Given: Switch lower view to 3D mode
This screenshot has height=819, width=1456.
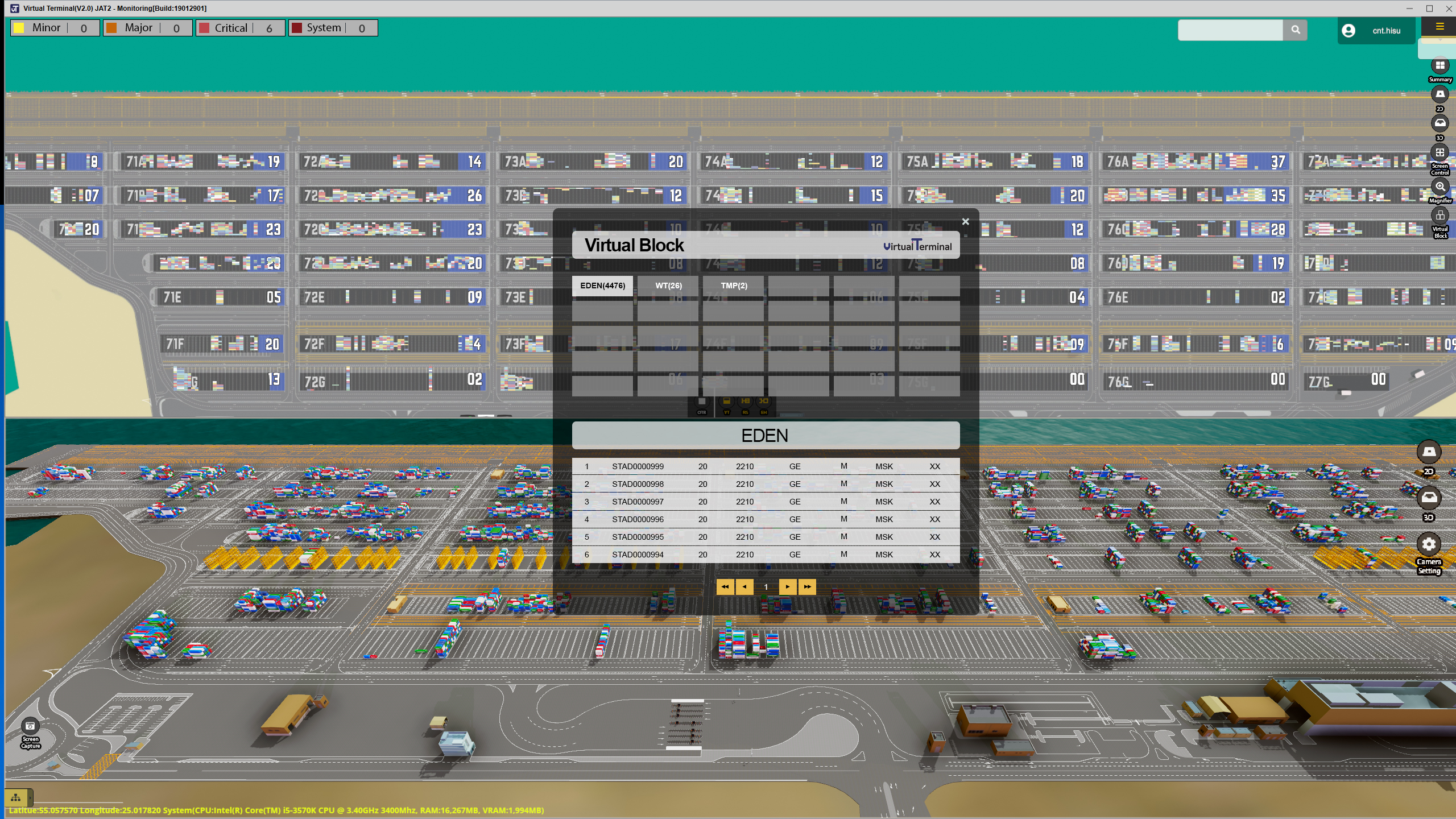Looking at the screenshot, I should pos(1429,499).
